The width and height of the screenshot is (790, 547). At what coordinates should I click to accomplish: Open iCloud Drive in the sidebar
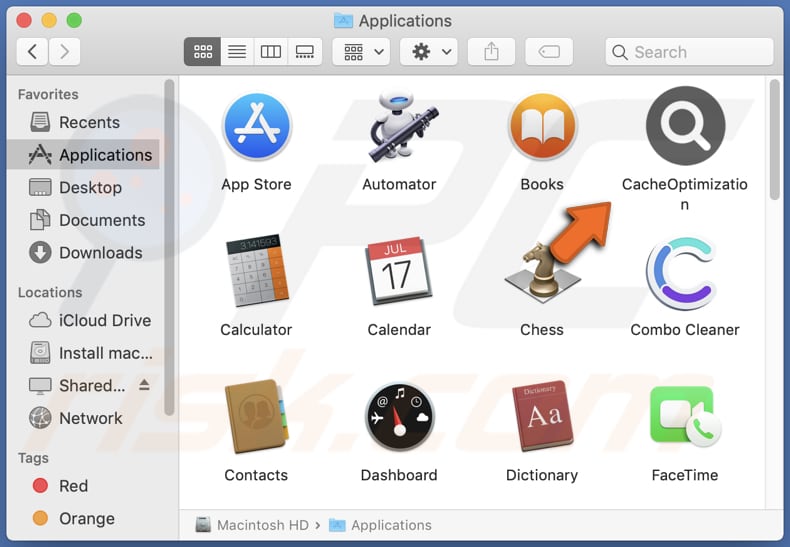84,320
